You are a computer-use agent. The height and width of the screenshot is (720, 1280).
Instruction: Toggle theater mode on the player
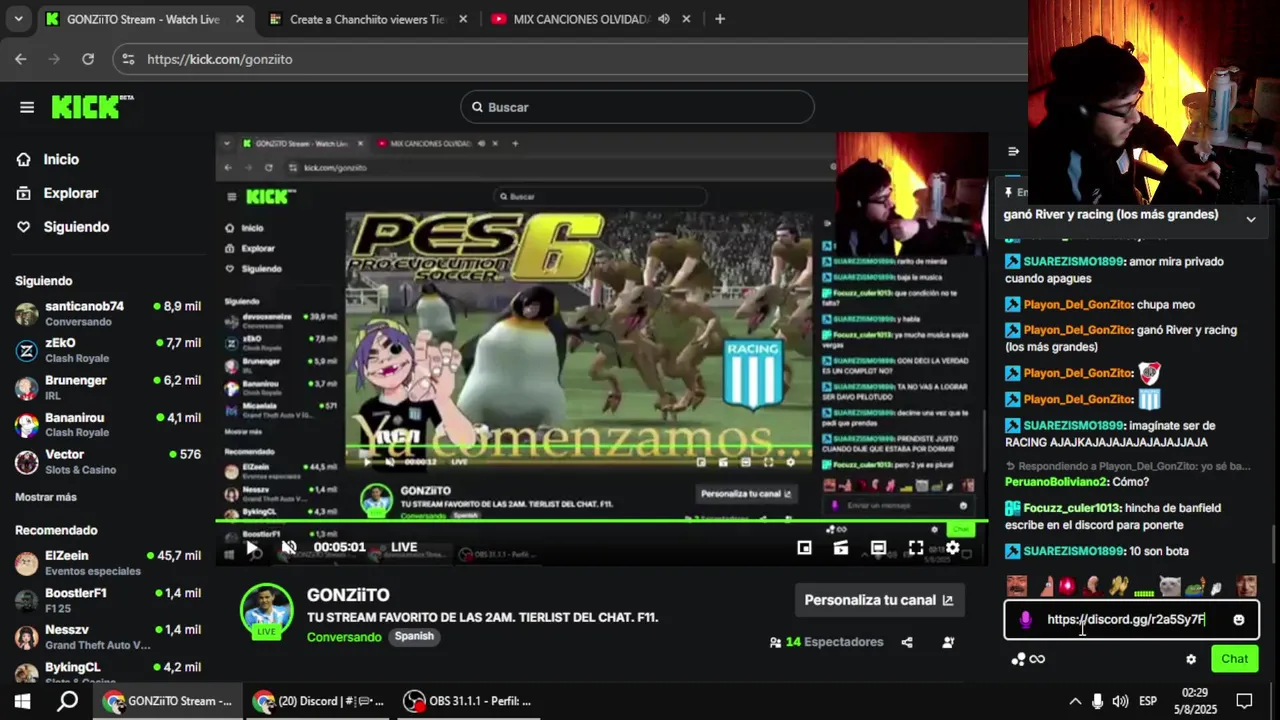tap(878, 547)
